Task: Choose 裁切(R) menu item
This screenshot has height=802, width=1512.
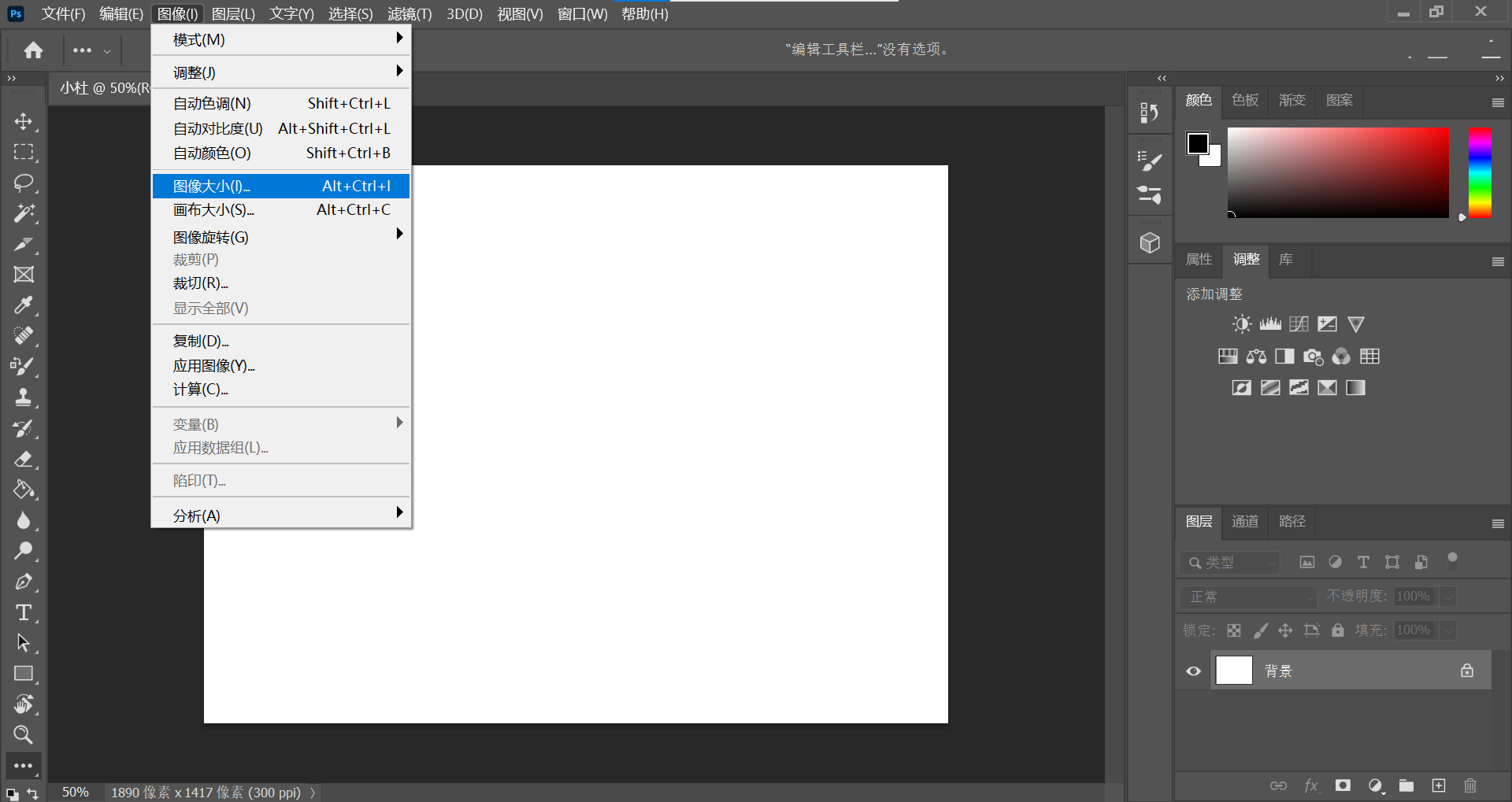Action: (281, 283)
